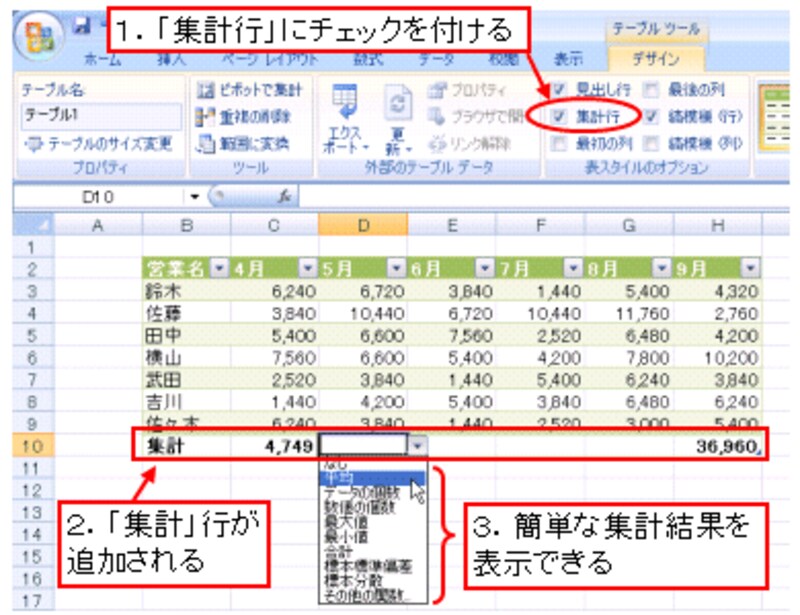The width and height of the screenshot is (800, 615).
Task: Uncheck the 集計行 total row checkbox
Action: pyautogui.click(x=559, y=117)
